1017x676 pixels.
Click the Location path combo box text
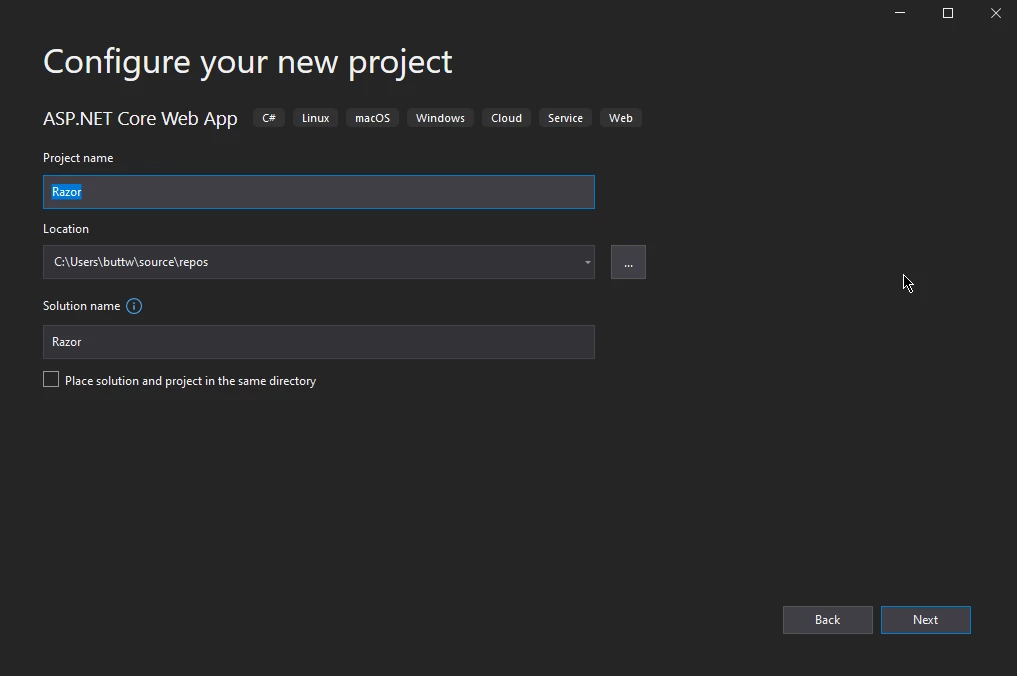300,262
